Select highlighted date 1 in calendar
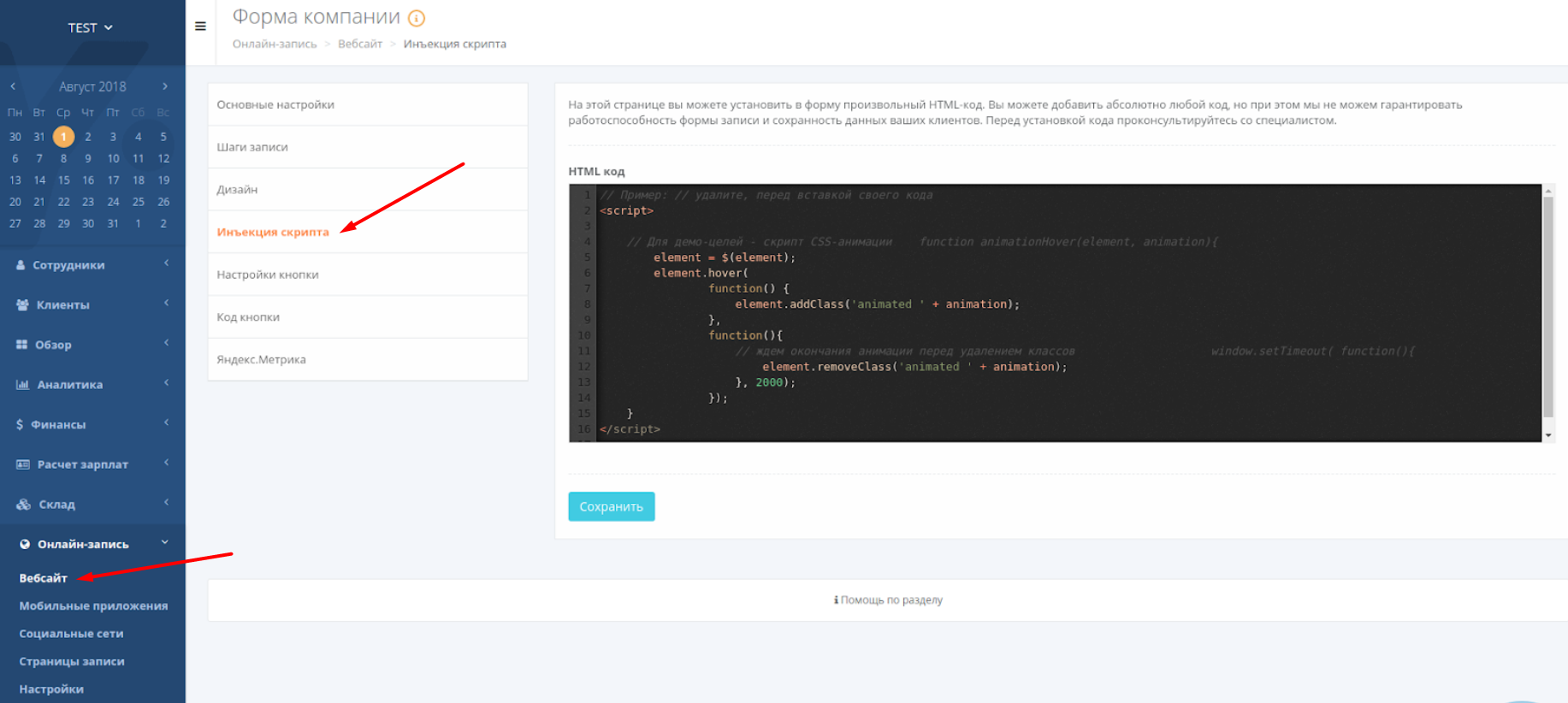This screenshot has height=703, width=1568. tap(63, 137)
